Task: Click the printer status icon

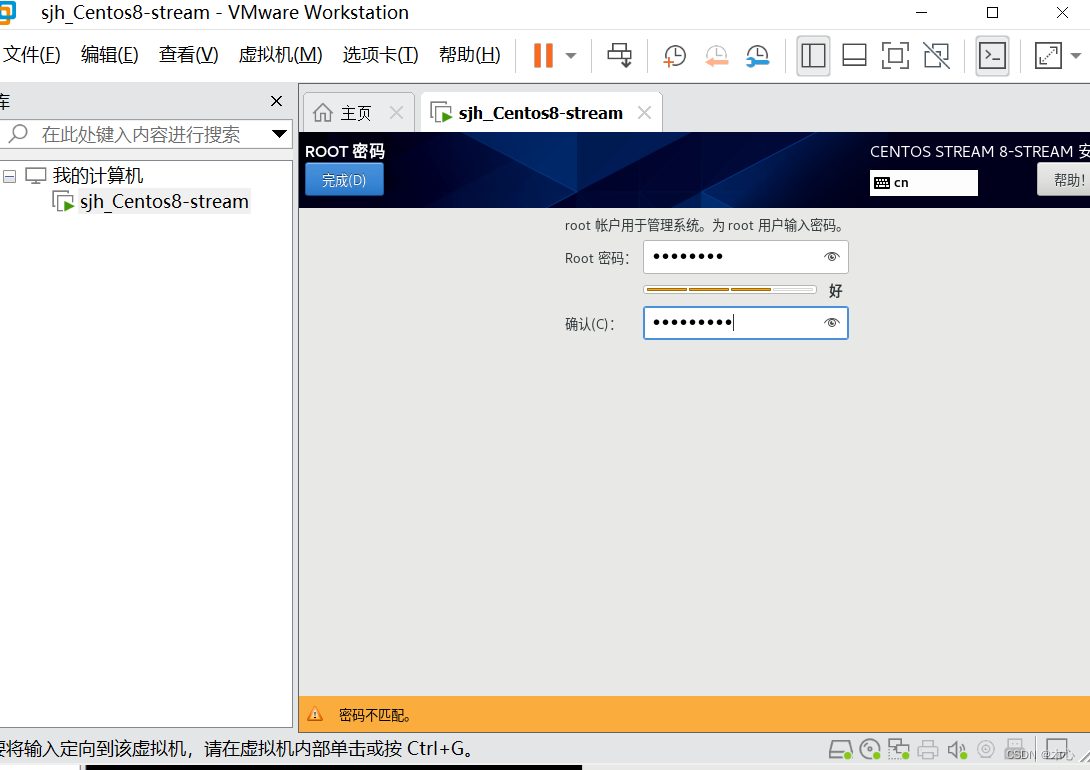Action: (927, 749)
